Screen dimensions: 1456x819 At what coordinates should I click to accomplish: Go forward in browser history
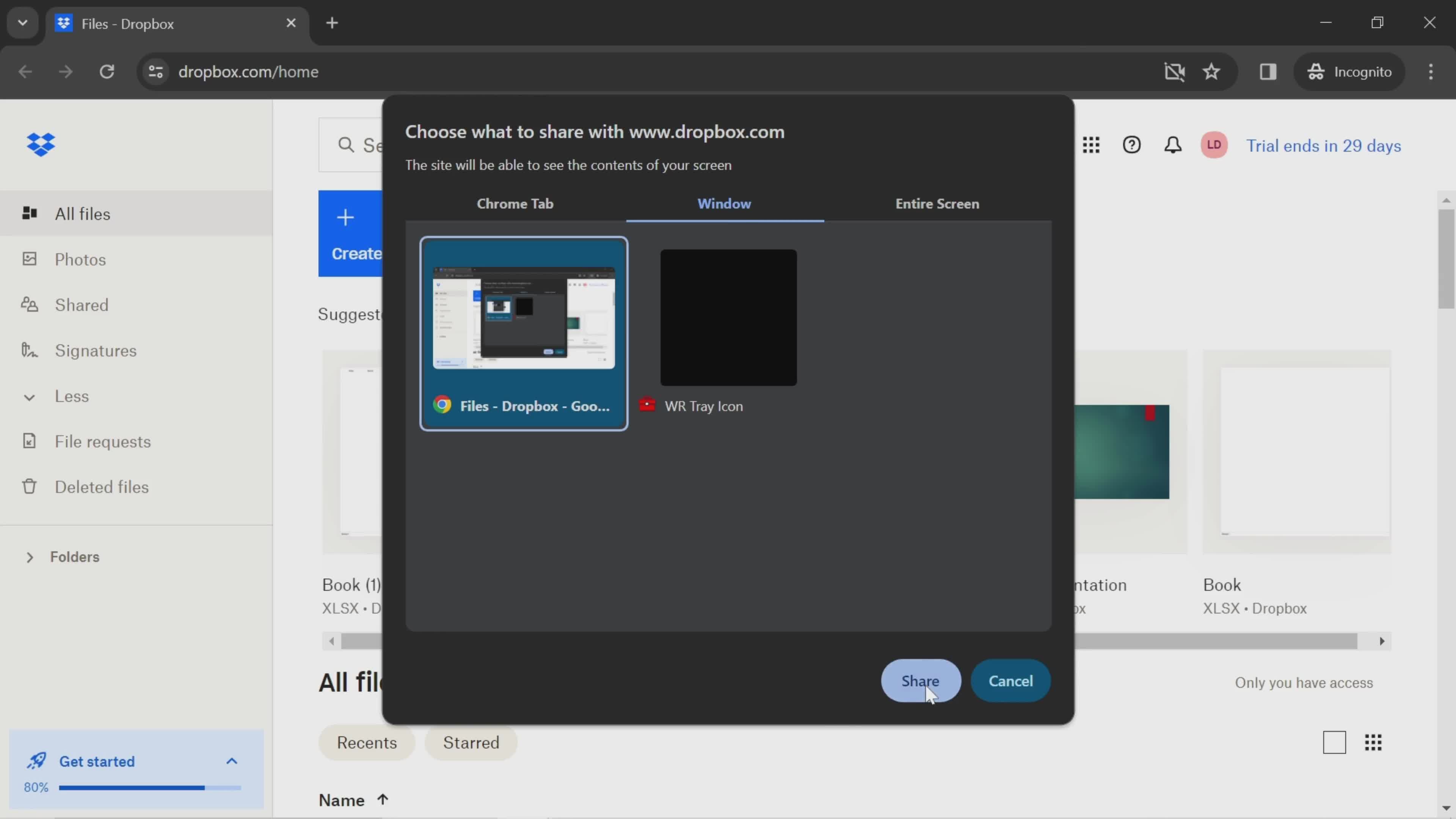tap(66, 72)
